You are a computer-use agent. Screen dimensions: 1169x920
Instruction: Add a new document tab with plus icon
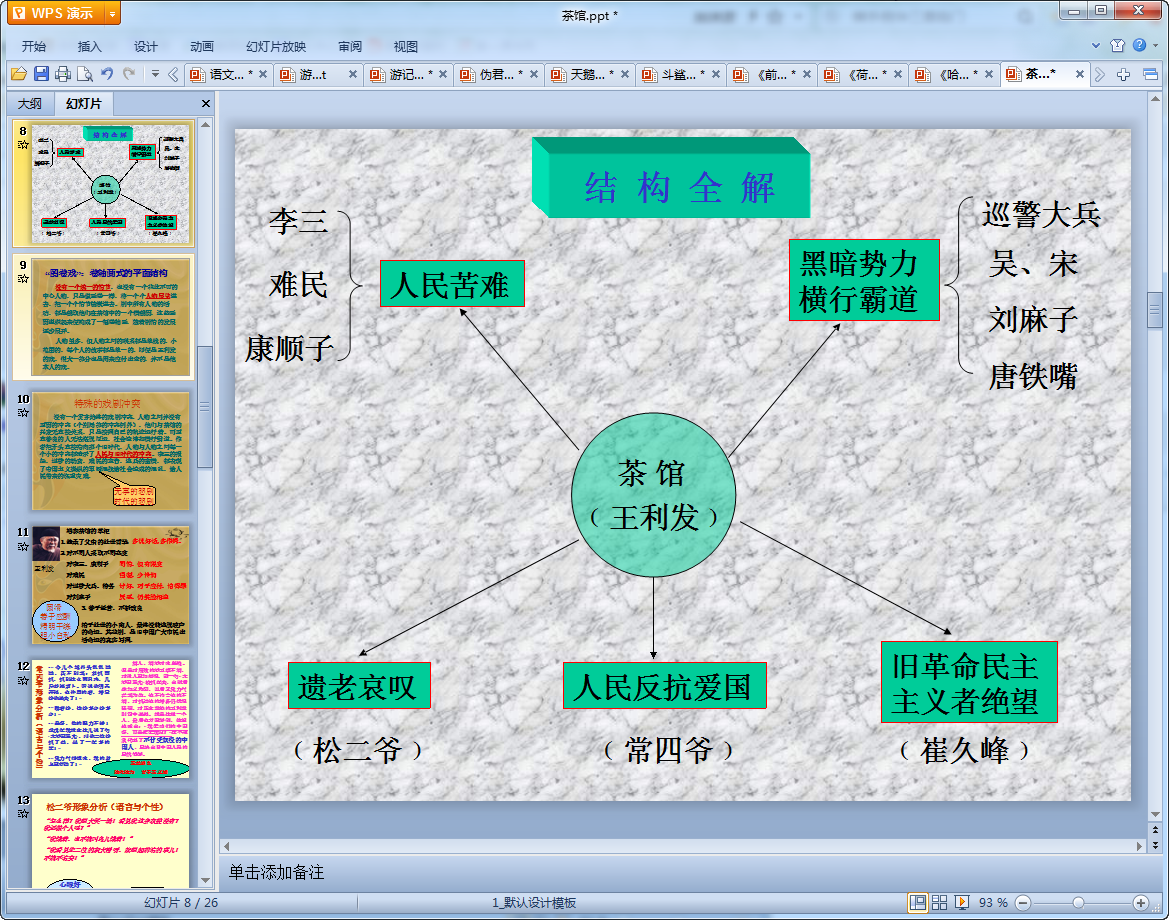tap(1124, 75)
